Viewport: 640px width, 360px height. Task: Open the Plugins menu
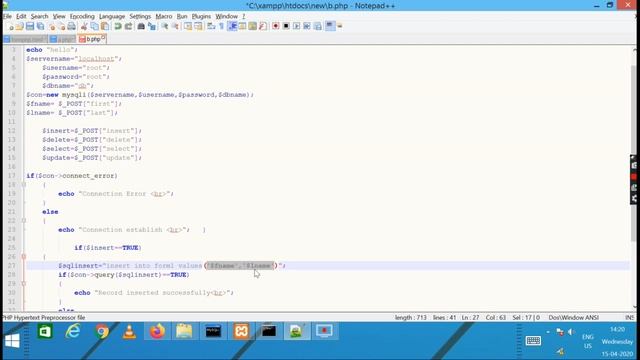point(201,16)
